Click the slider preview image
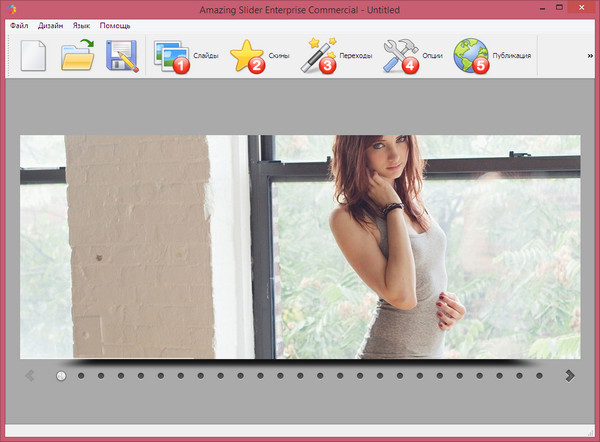Screen dimensions: 600x442 [x=300, y=246]
